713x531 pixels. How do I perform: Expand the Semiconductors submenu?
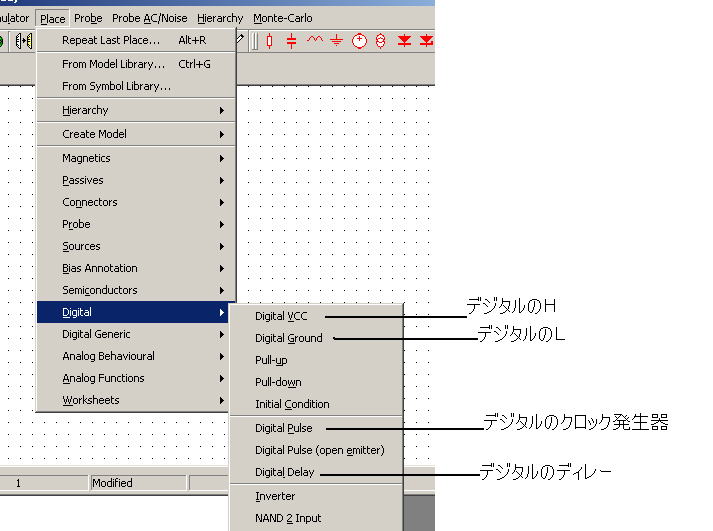136,290
